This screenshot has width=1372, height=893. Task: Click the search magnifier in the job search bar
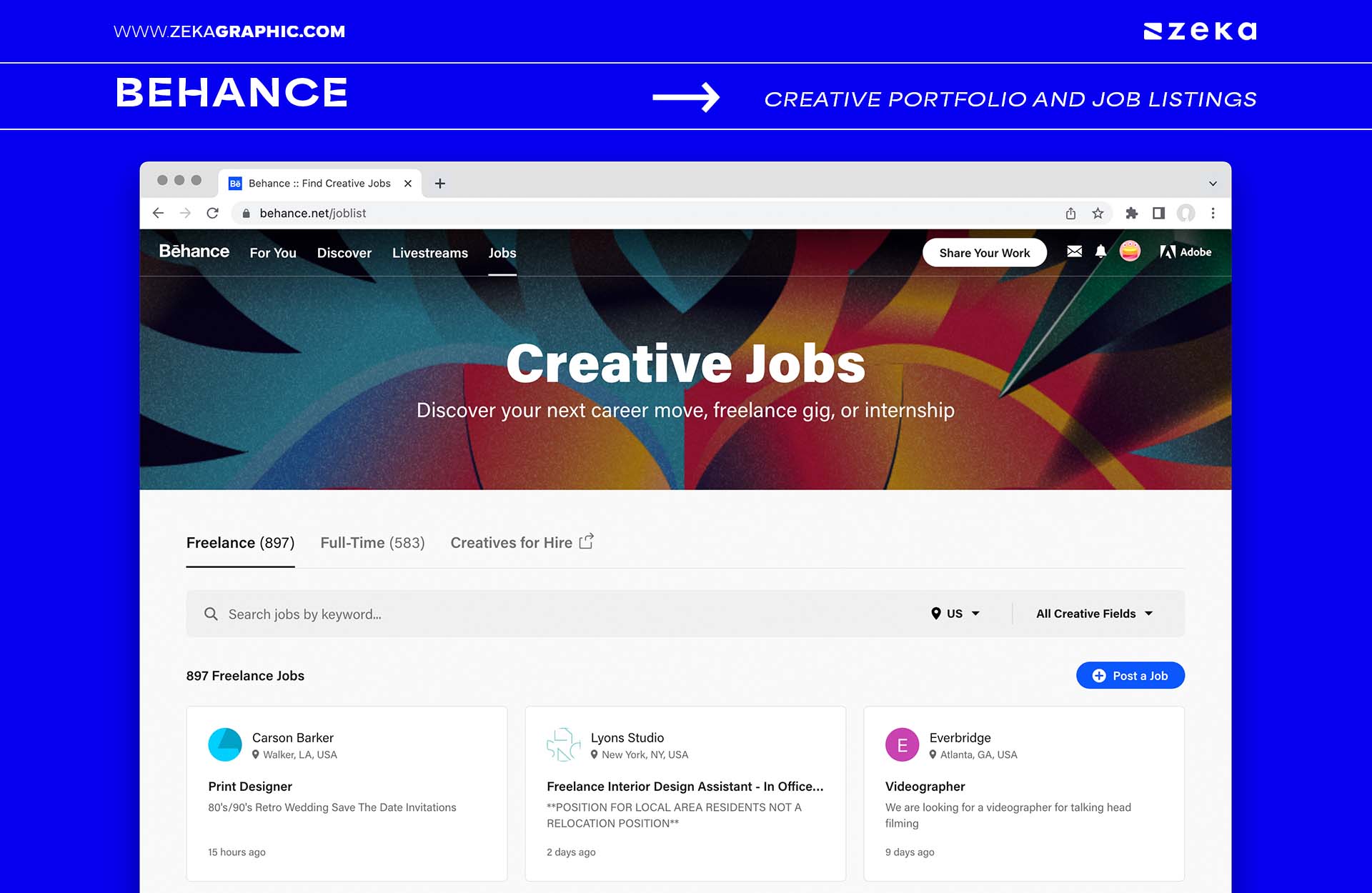point(212,614)
